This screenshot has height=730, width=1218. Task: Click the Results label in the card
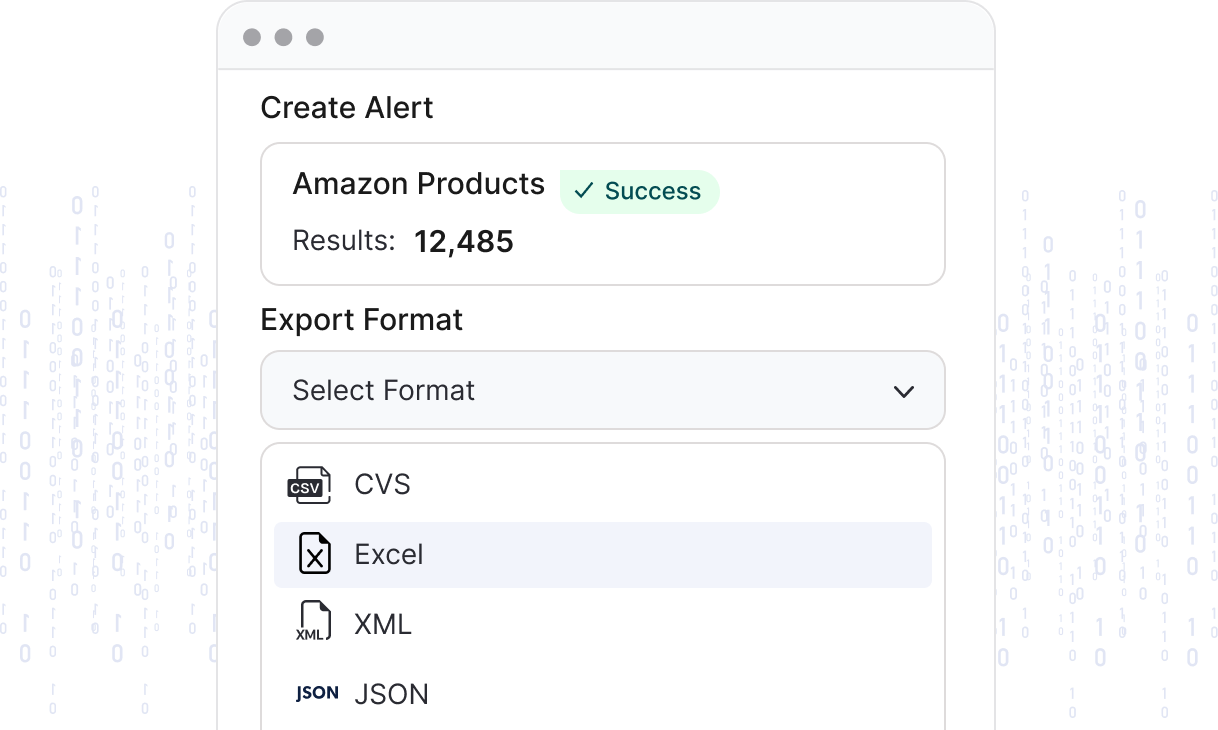click(x=343, y=241)
